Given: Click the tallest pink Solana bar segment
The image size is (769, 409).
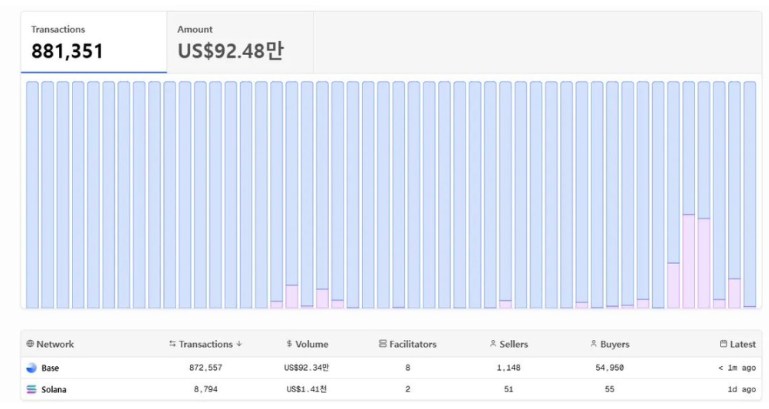Looking at the screenshot, I should coord(689,261).
